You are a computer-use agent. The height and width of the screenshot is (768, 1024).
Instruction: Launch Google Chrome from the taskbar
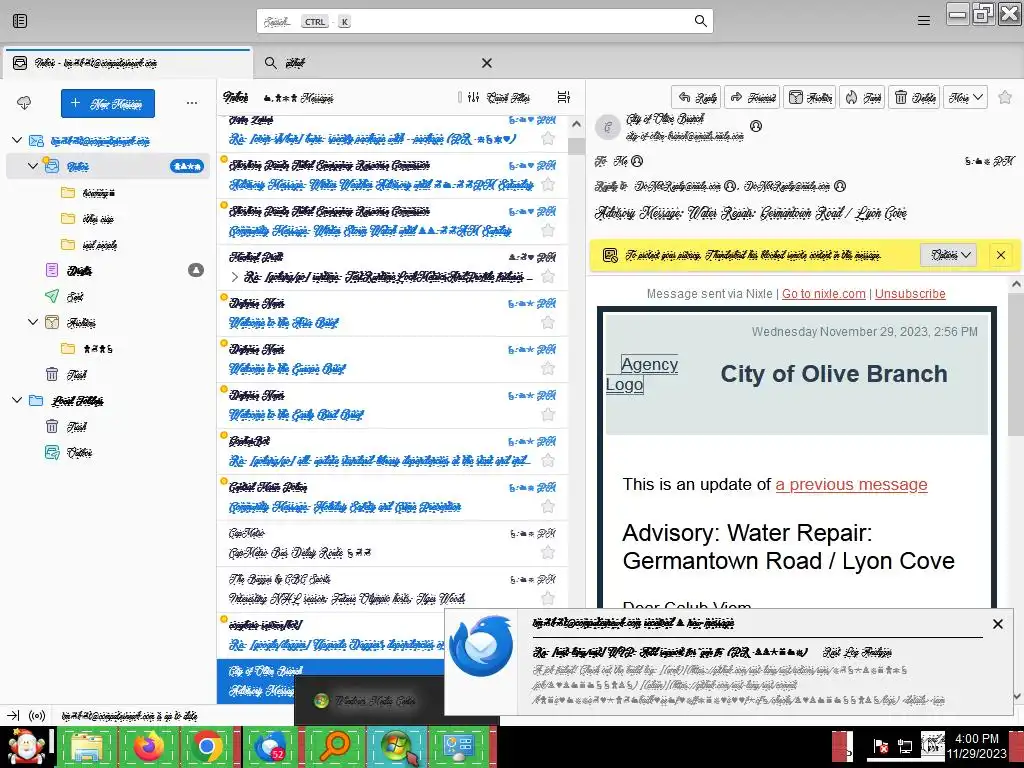pos(208,746)
